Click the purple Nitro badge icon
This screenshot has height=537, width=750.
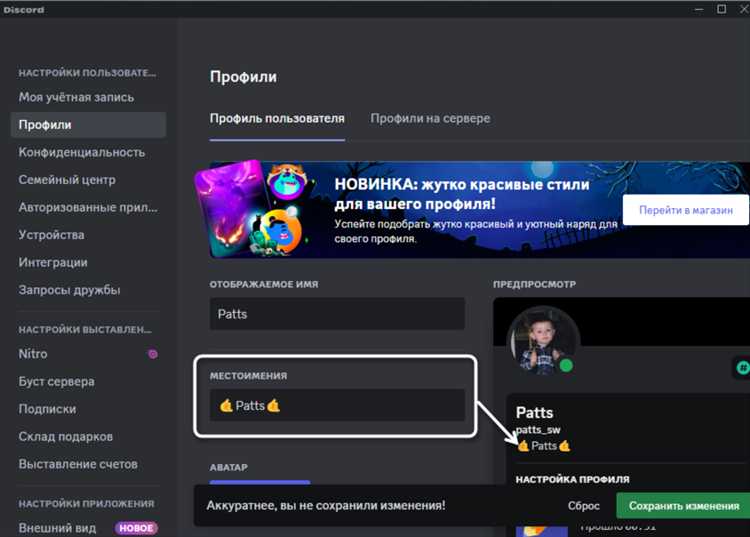tap(153, 354)
